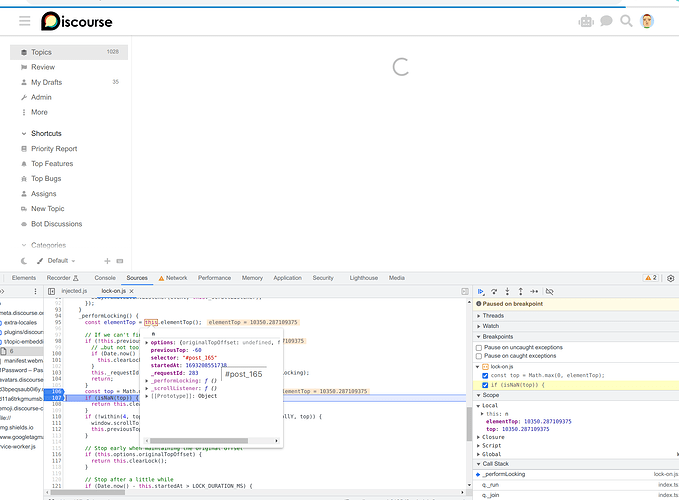Viewport: 679px width, 500px height.
Task: Select manifest.webmanifest in file navigator
Action: (x=22, y=361)
